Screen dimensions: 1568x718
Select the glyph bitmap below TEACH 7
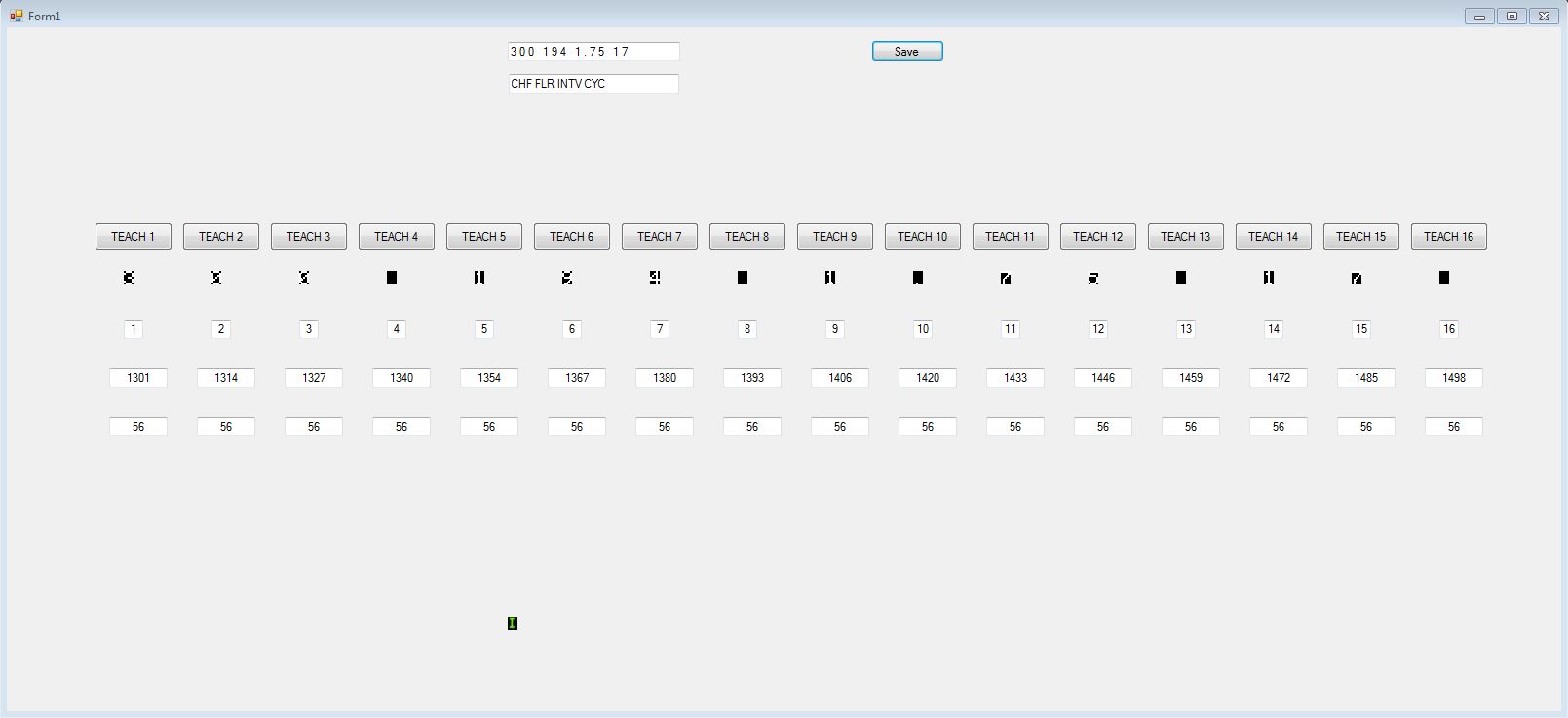click(x=655, y=278)
